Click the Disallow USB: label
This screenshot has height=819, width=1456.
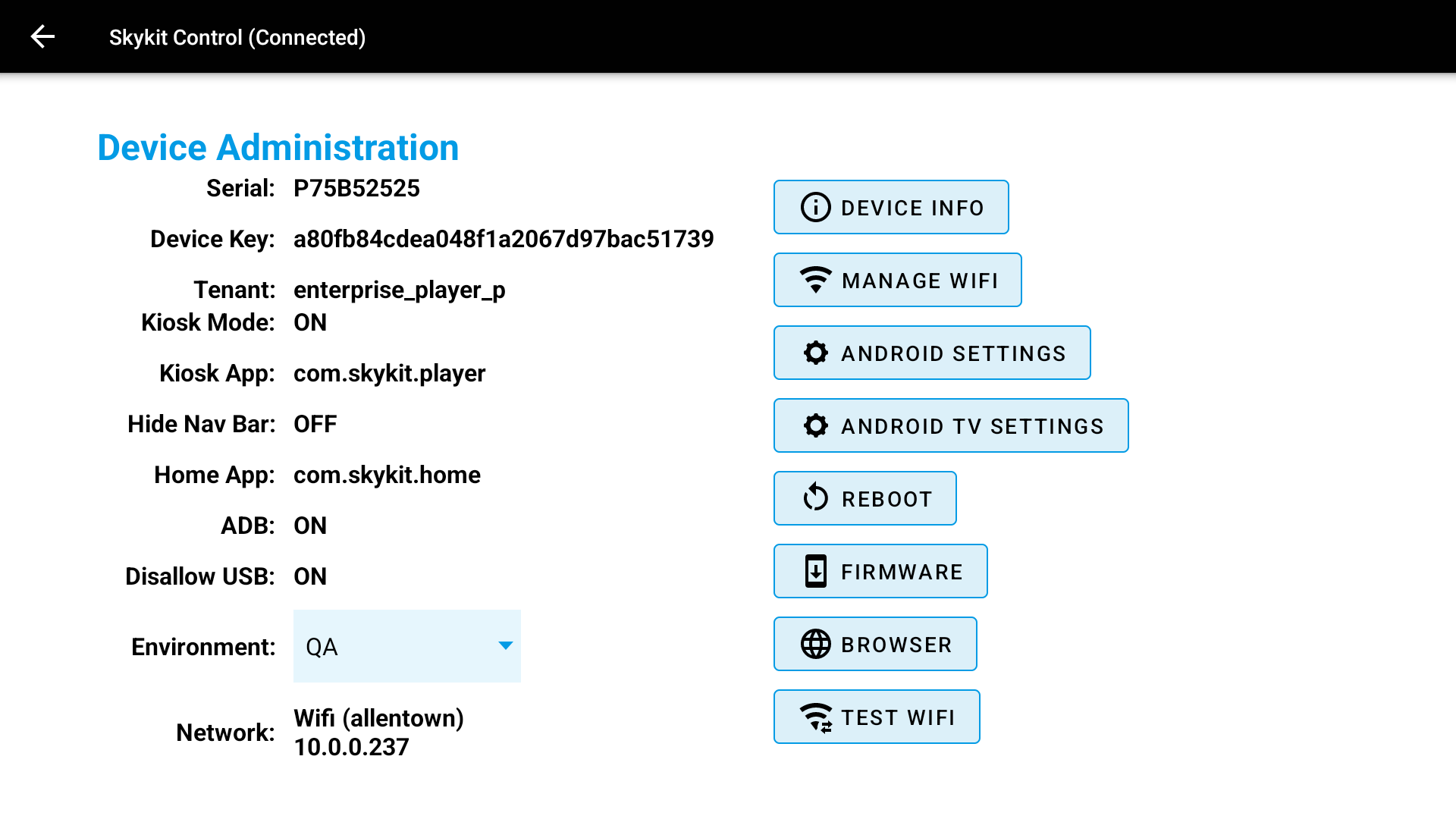[x=200, y=576]
